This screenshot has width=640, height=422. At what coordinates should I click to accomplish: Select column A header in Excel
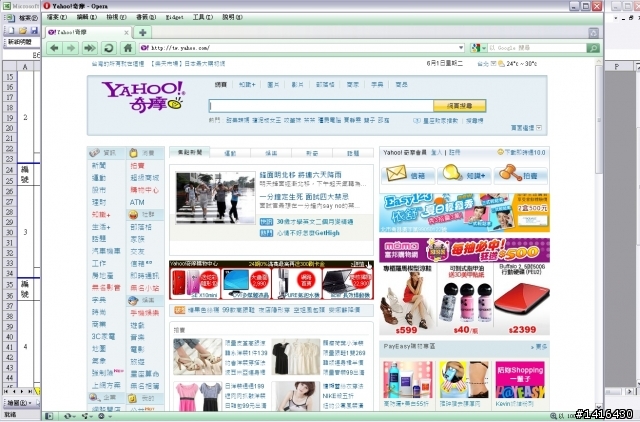click(x=25, y=67)
